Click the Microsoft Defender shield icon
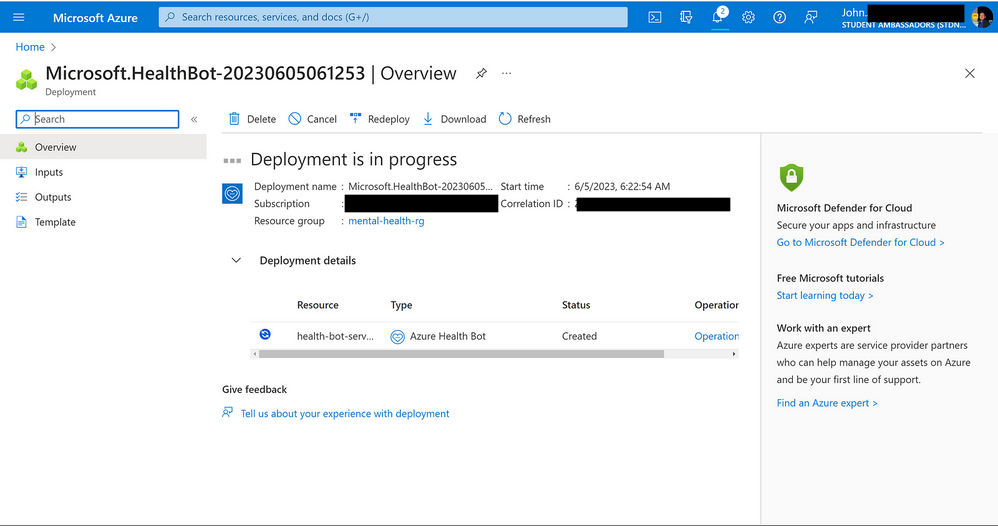998x526 pixels. (791, 178)
